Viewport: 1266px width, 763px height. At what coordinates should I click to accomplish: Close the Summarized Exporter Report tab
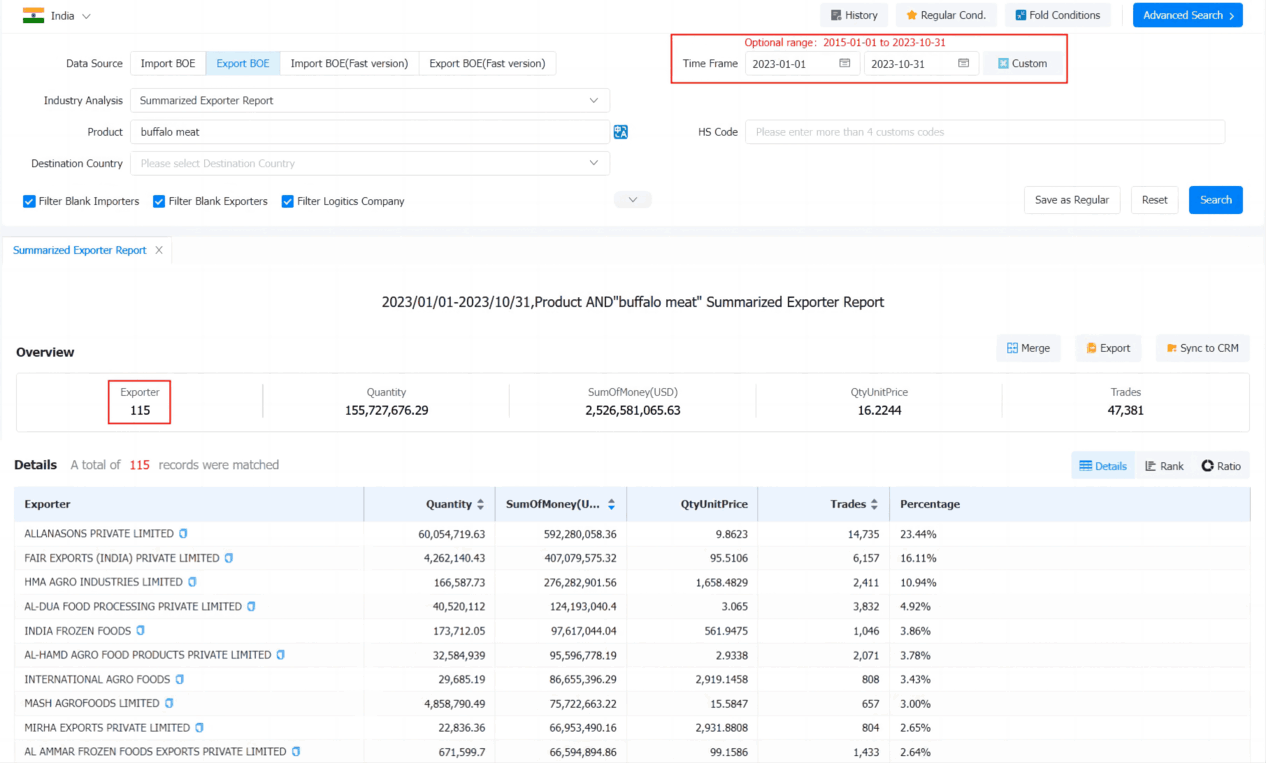point(159,250)
